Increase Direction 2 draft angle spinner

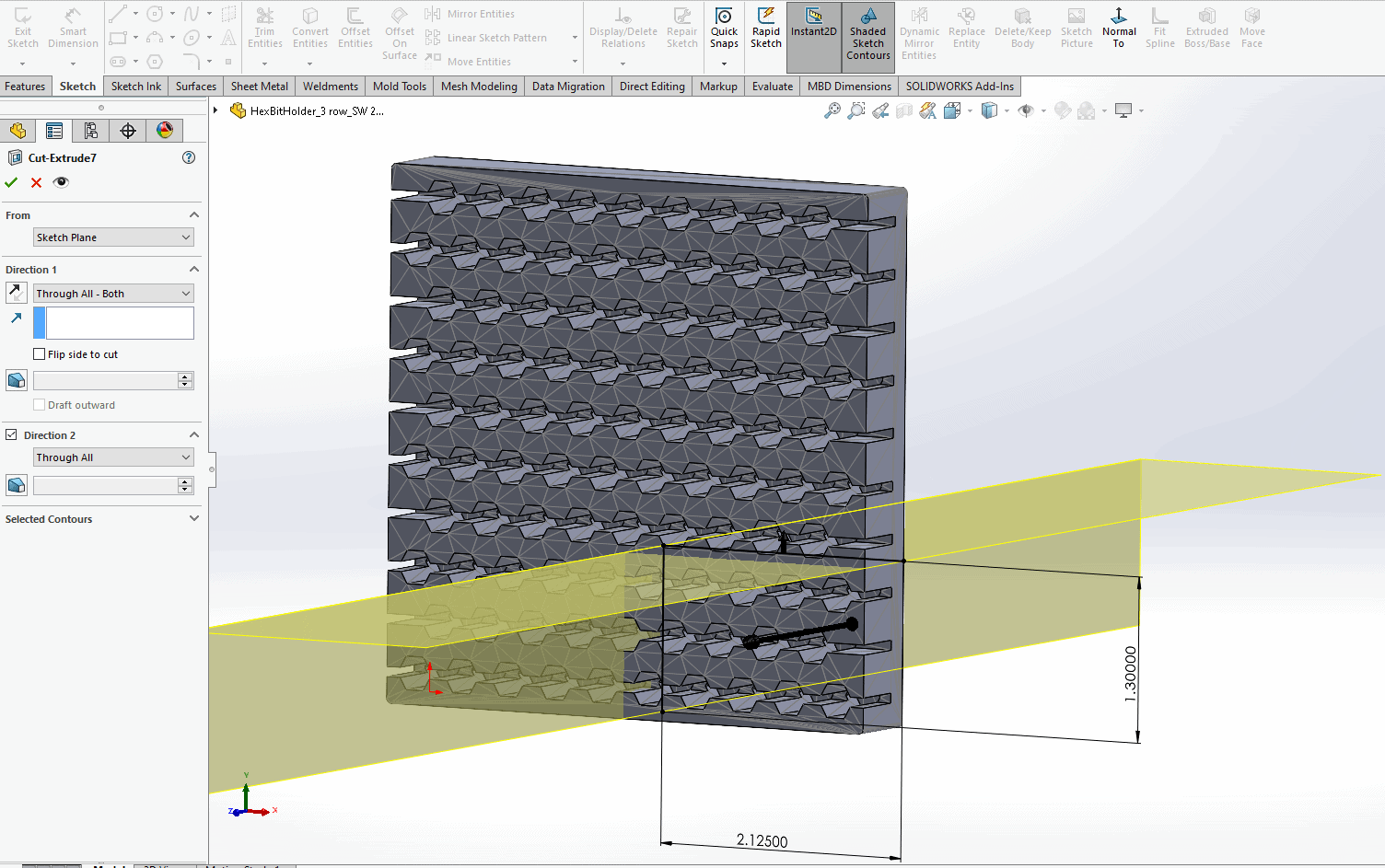(x=185, y=481)
